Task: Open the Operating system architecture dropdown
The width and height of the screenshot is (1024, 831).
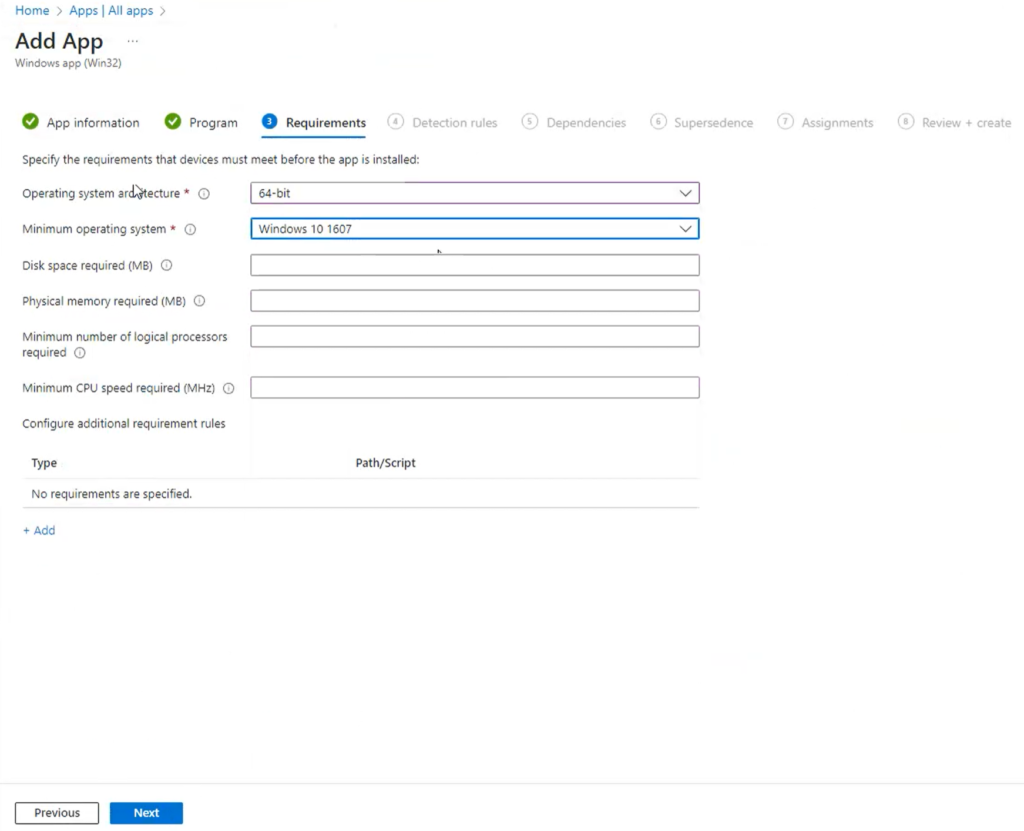Action: [x=686, y=193]
